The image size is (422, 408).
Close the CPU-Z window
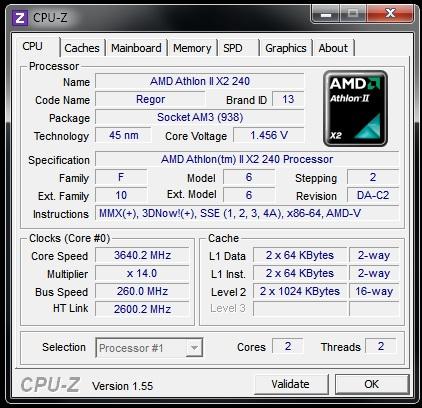click(x=390, y=14)
